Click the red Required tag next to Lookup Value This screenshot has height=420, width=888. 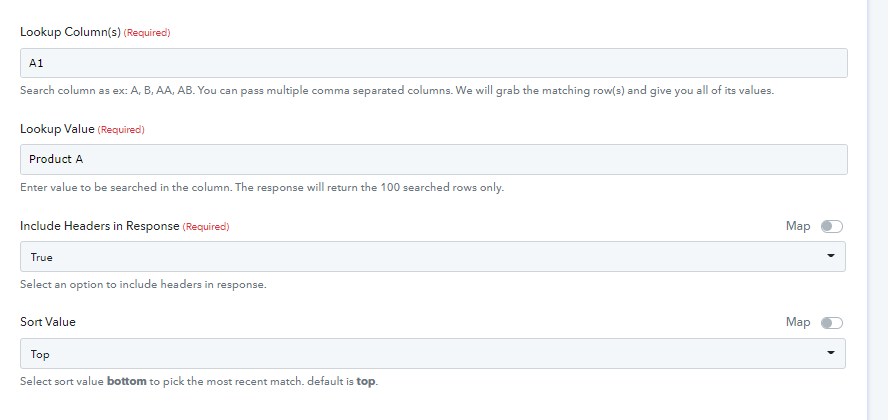point(121,130)
